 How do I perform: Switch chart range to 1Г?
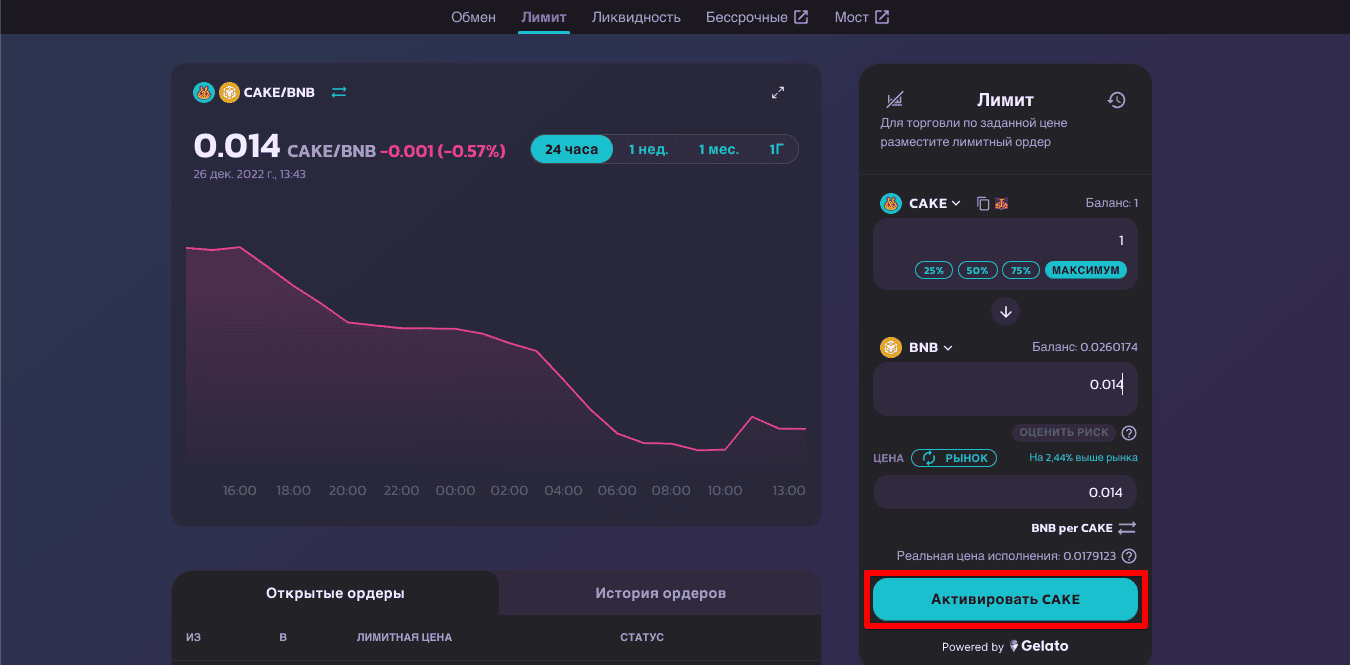point(777,150)
